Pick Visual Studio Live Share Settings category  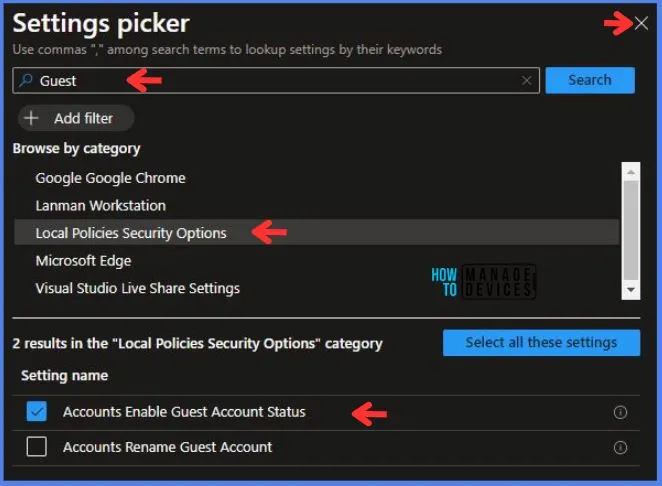click(x=137, y=288)
